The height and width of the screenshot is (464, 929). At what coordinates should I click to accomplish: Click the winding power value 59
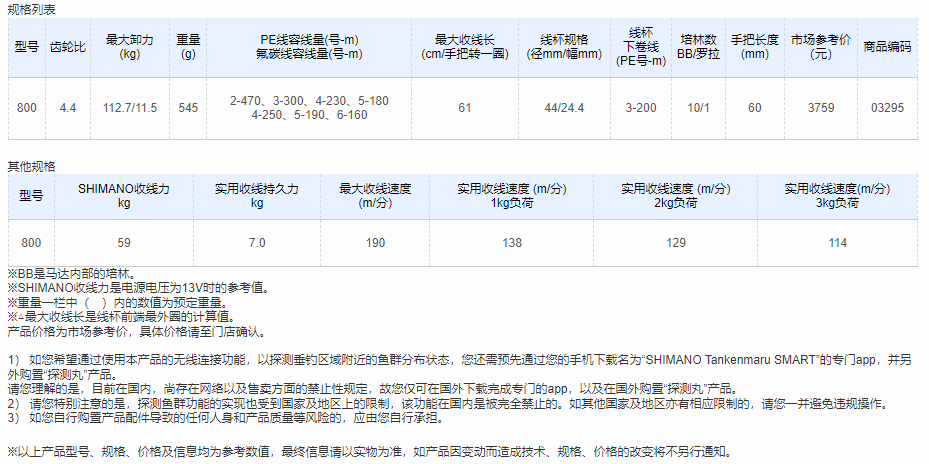point(124,243)
